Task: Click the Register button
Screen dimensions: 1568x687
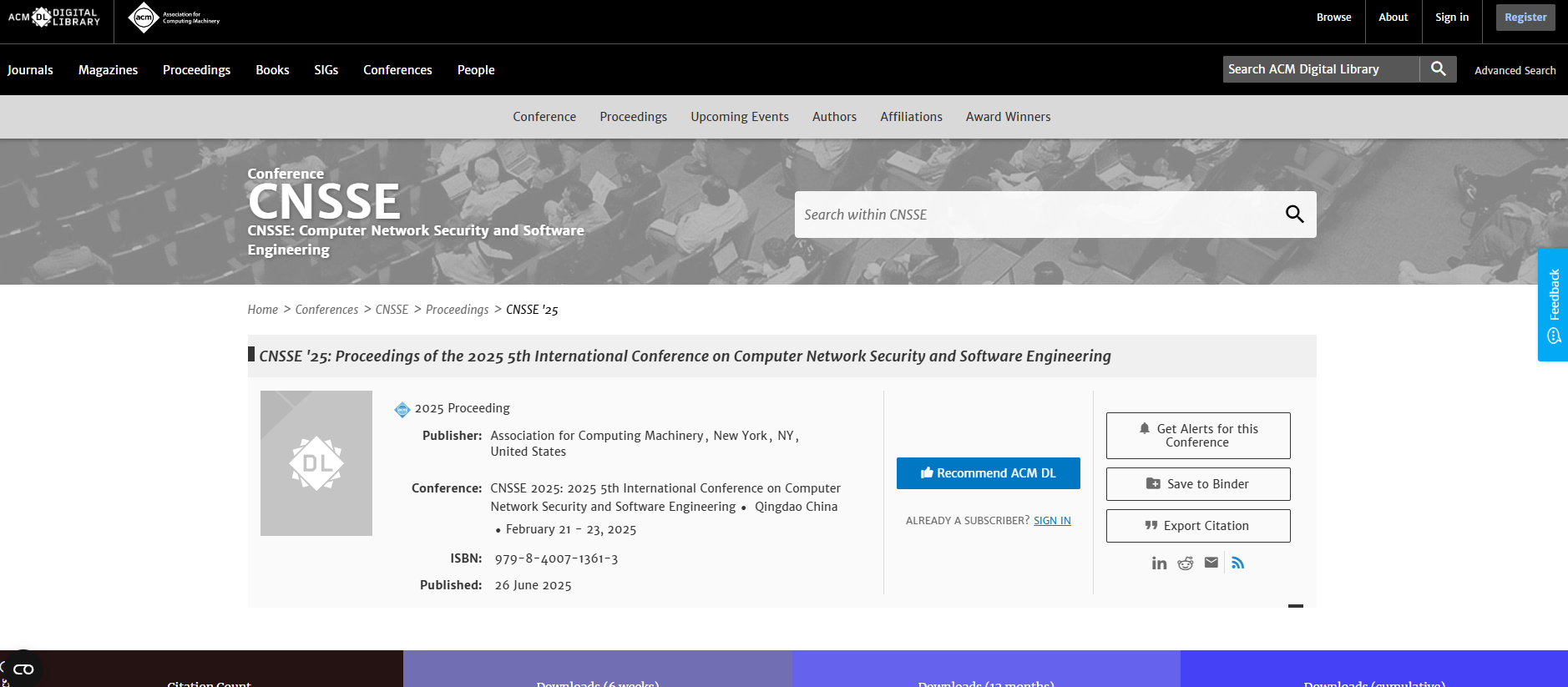Action: click(1525, 18)
